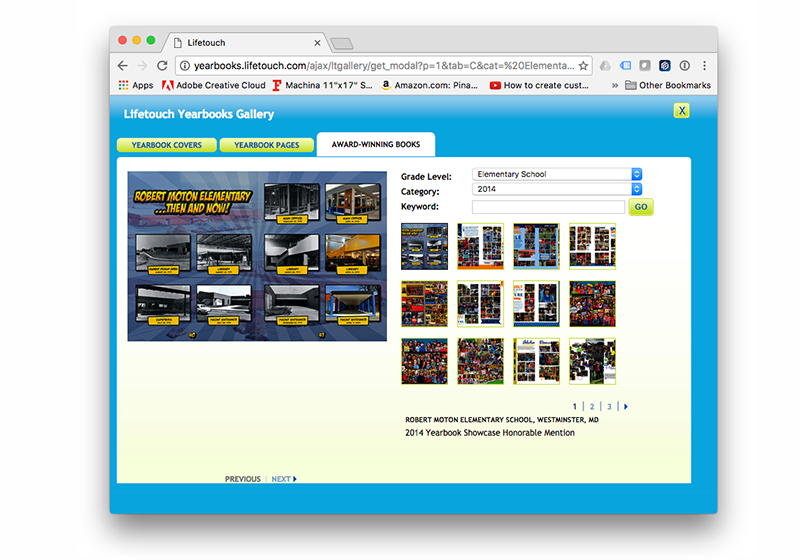Click the school name caption text

point(502,420)
